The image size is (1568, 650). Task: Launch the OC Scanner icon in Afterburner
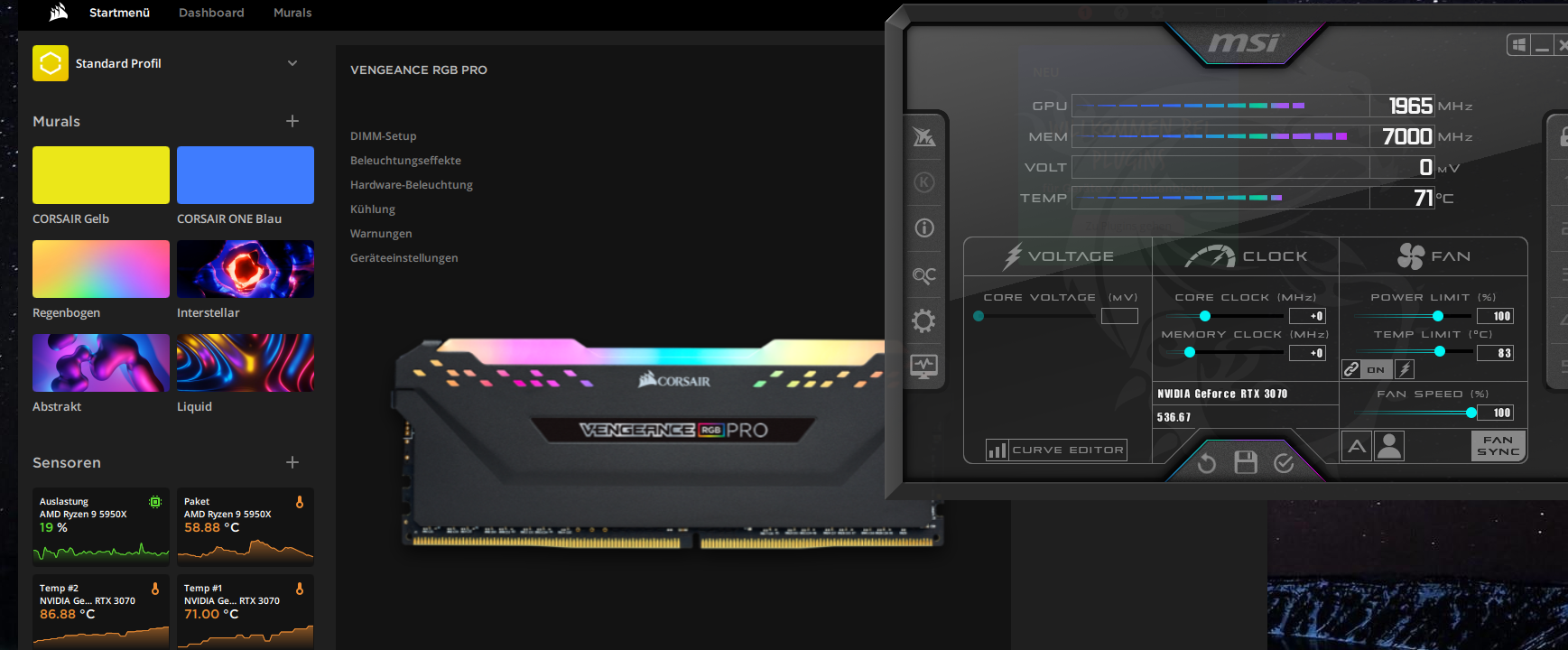(924, 275)
